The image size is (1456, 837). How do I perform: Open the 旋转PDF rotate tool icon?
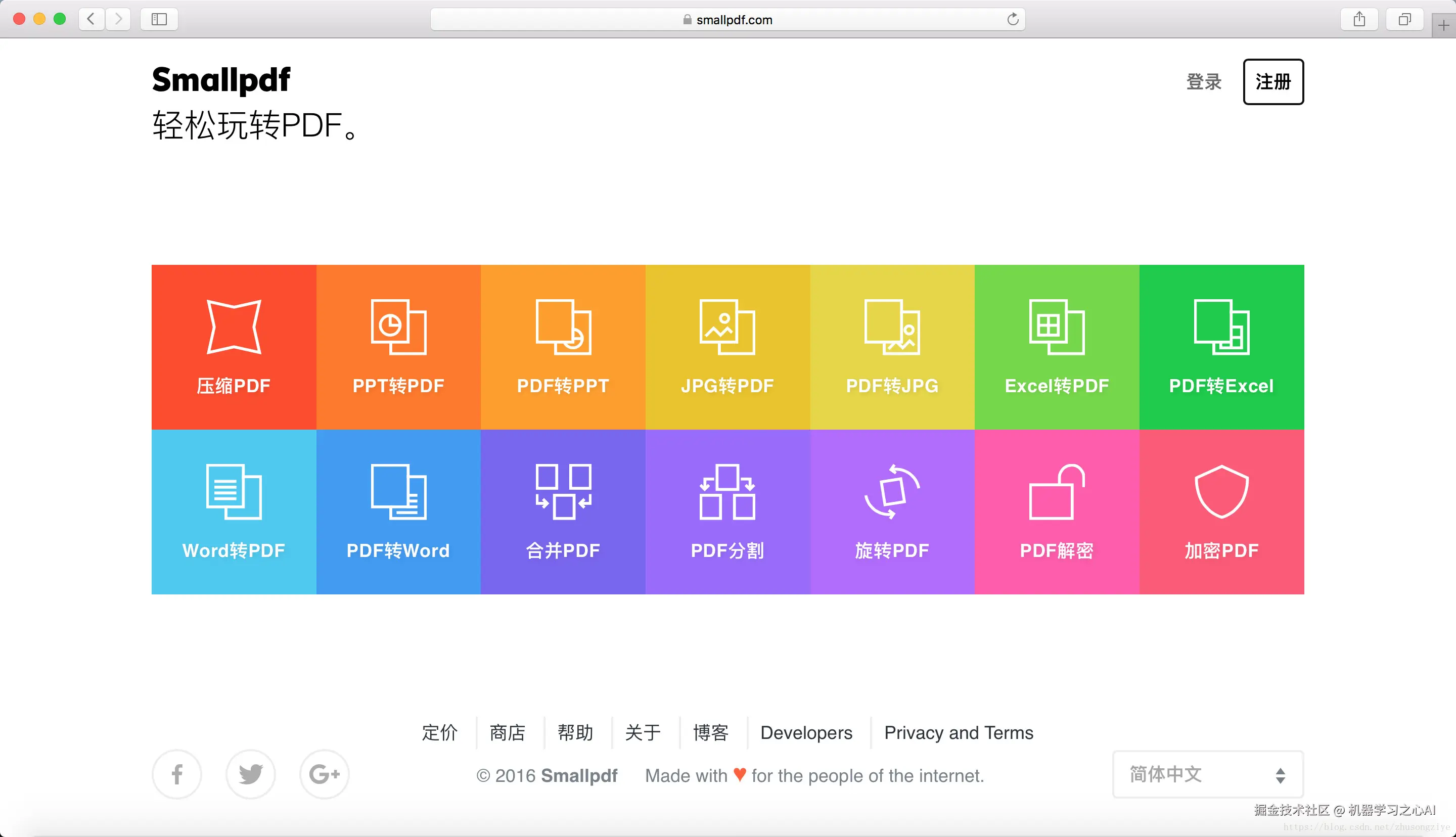coord(892,491)
